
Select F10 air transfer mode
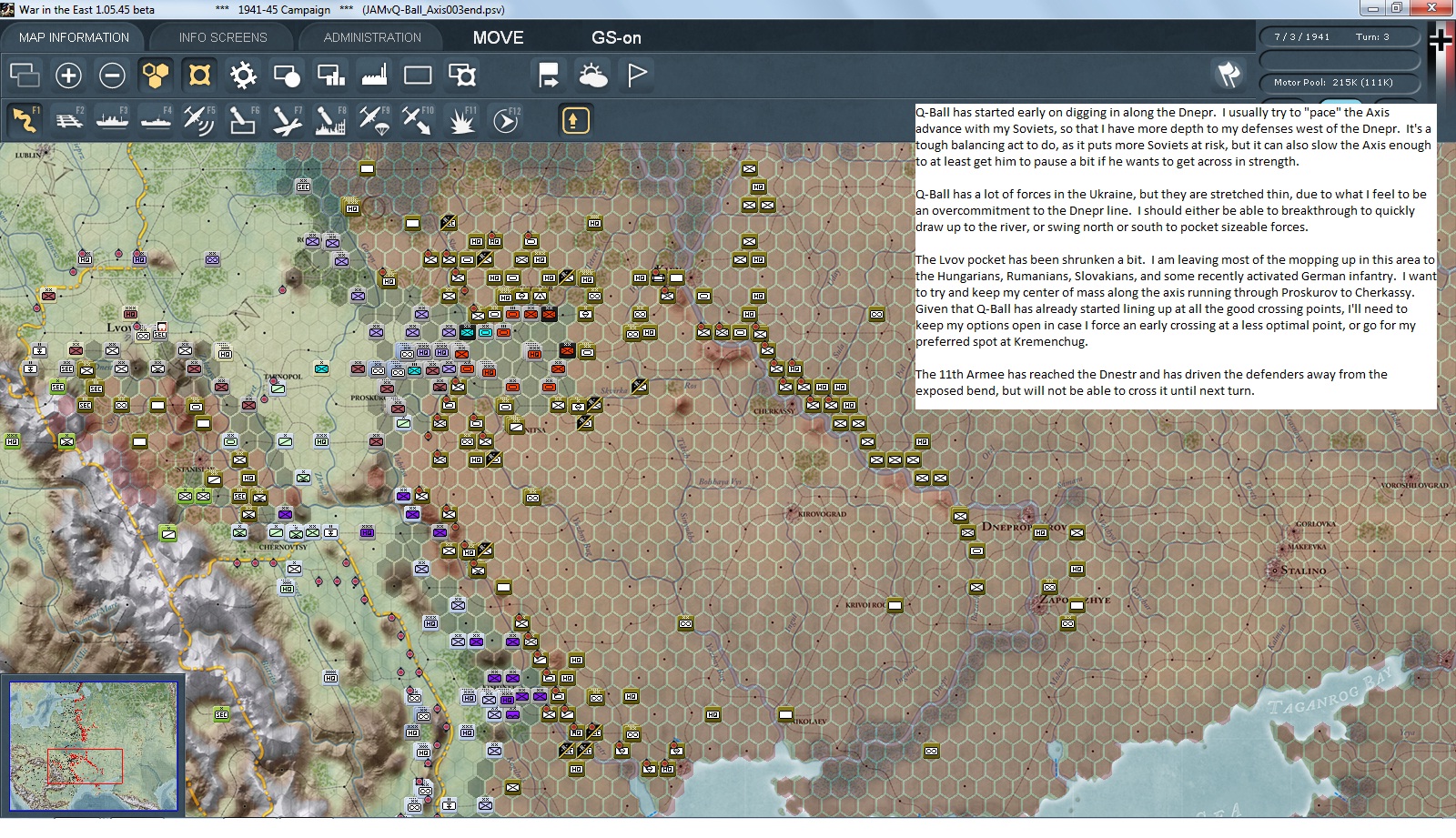[x=418, y=120]
